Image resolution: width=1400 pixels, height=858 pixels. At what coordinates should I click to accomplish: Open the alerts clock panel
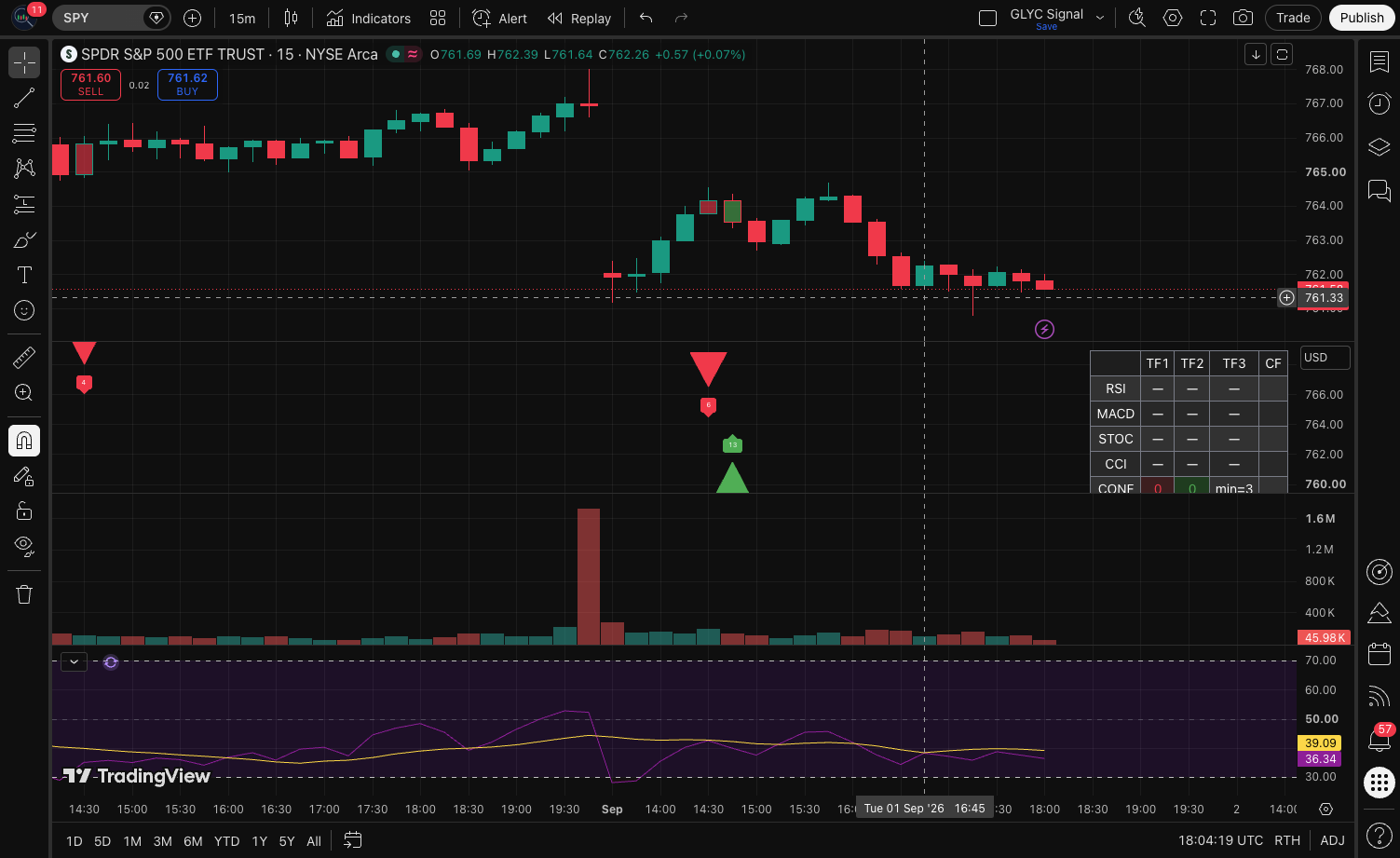tap(1379, 102)
